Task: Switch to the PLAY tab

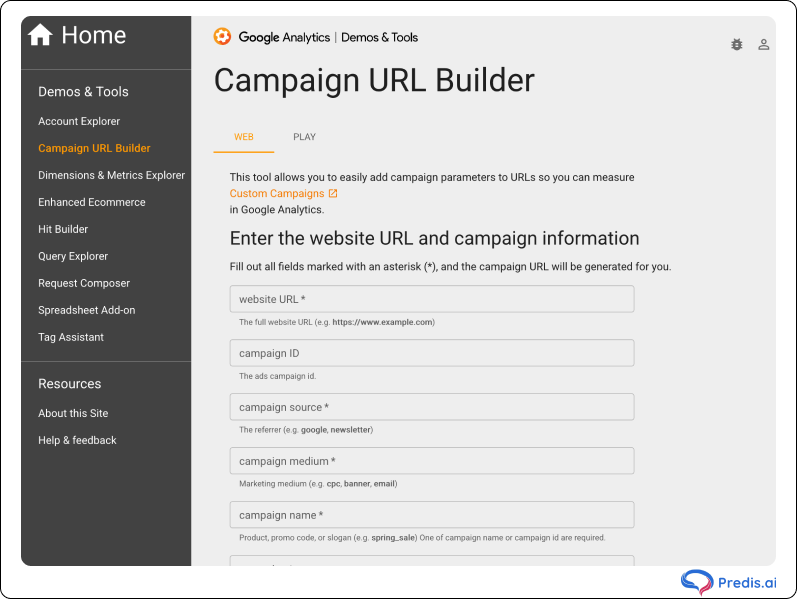Action: [304, 137]
